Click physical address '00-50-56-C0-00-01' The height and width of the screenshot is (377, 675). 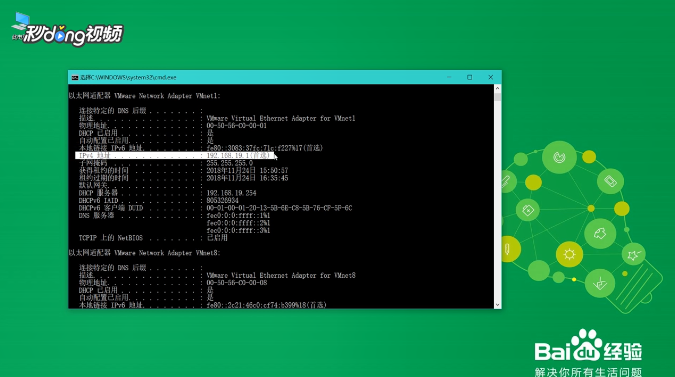point(236,126)
